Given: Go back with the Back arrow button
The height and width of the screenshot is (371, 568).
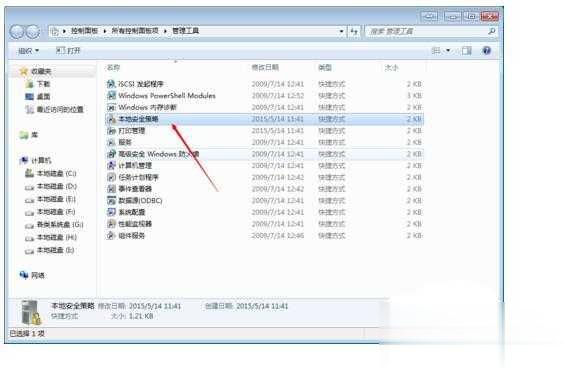Looking at the screenshot, I should pos(16,32).
